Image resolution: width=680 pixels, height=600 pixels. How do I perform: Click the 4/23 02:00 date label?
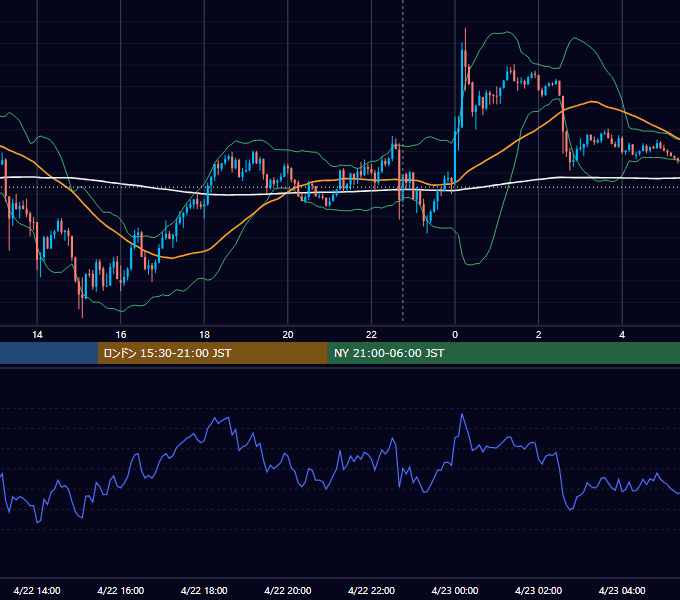tap(538, 590)
